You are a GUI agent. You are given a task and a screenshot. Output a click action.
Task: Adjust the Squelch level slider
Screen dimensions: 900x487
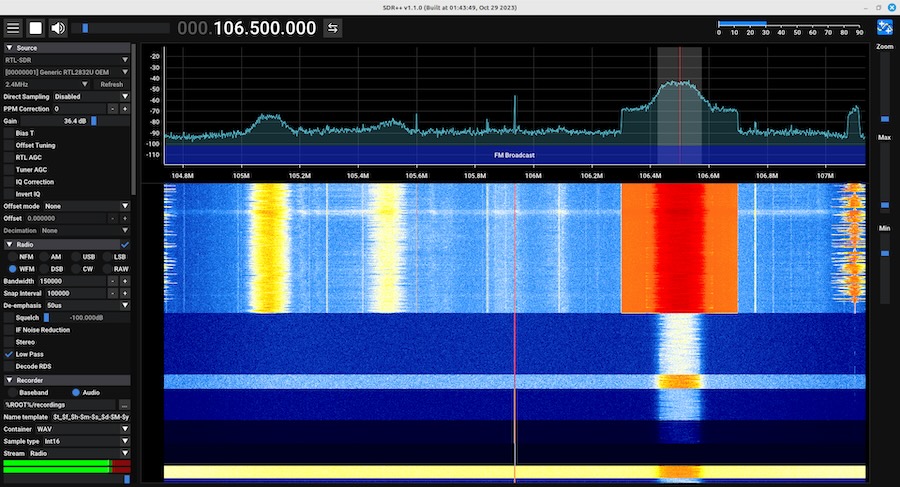(87, 318)
